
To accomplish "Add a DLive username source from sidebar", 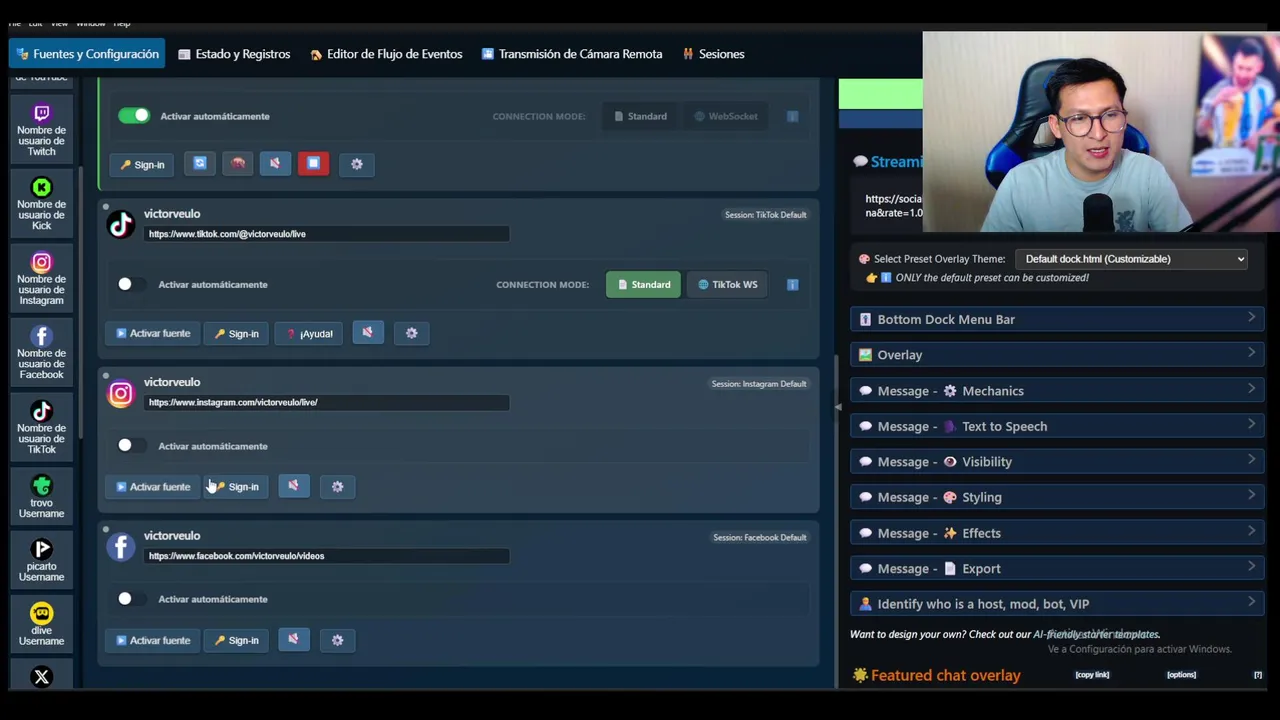I will (41, 625).
